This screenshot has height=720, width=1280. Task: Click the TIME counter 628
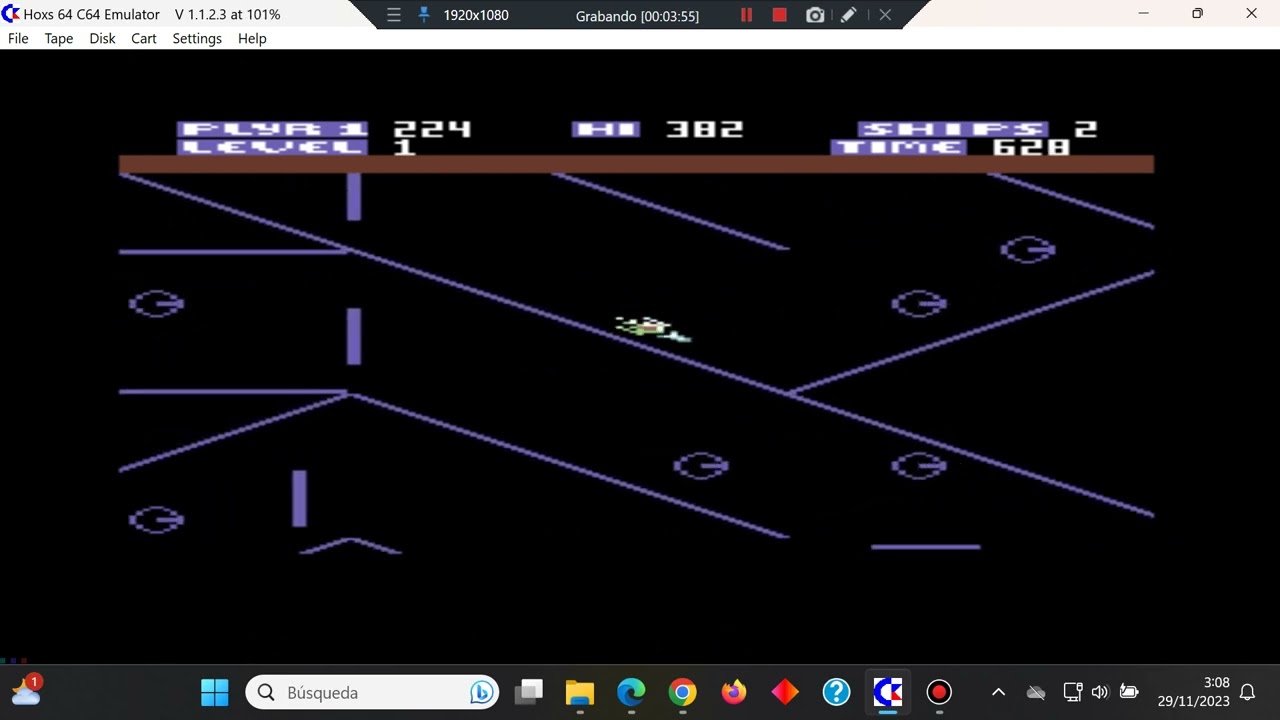click(x=1031, y=147)
